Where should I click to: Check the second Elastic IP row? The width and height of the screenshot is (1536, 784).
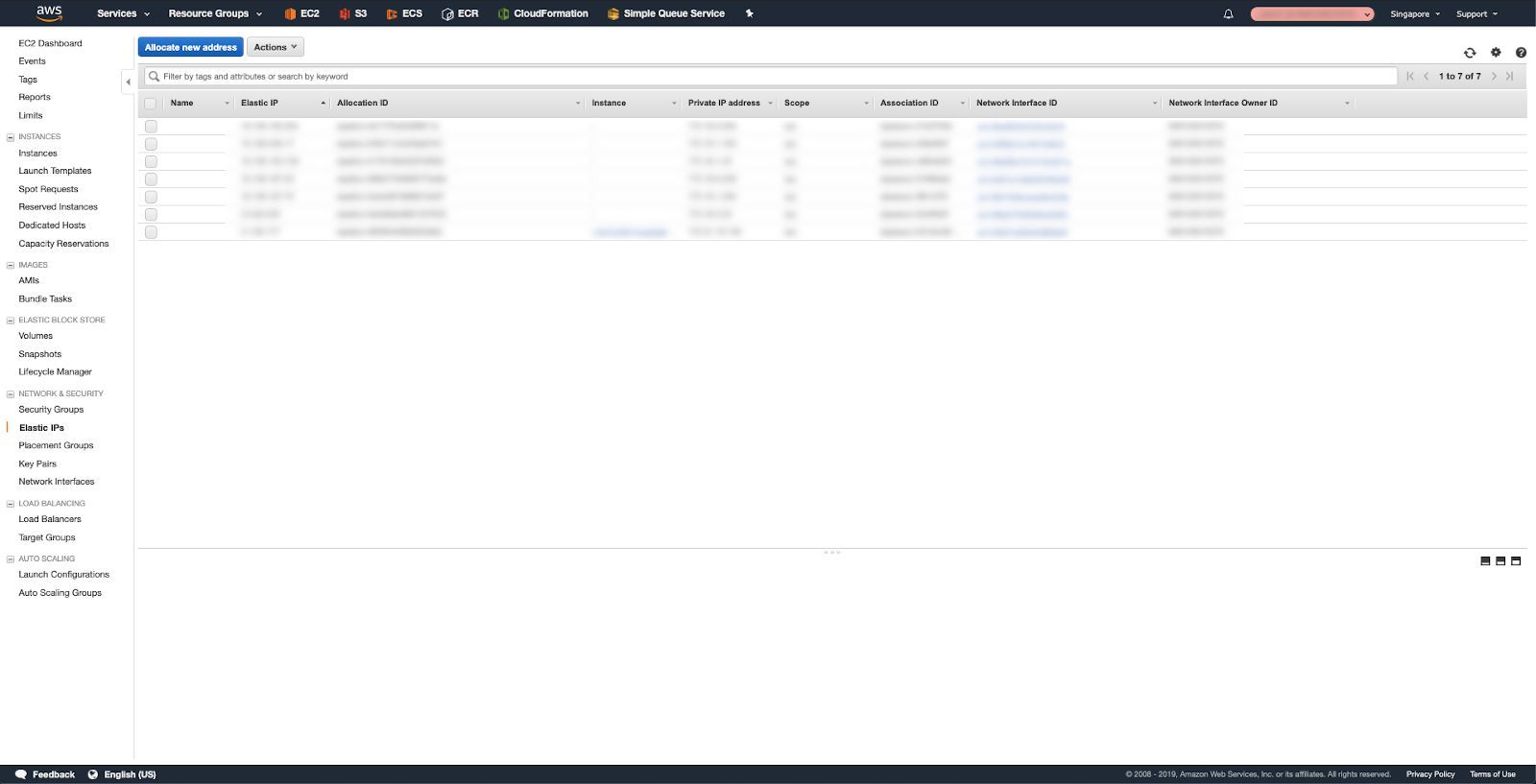151,144
